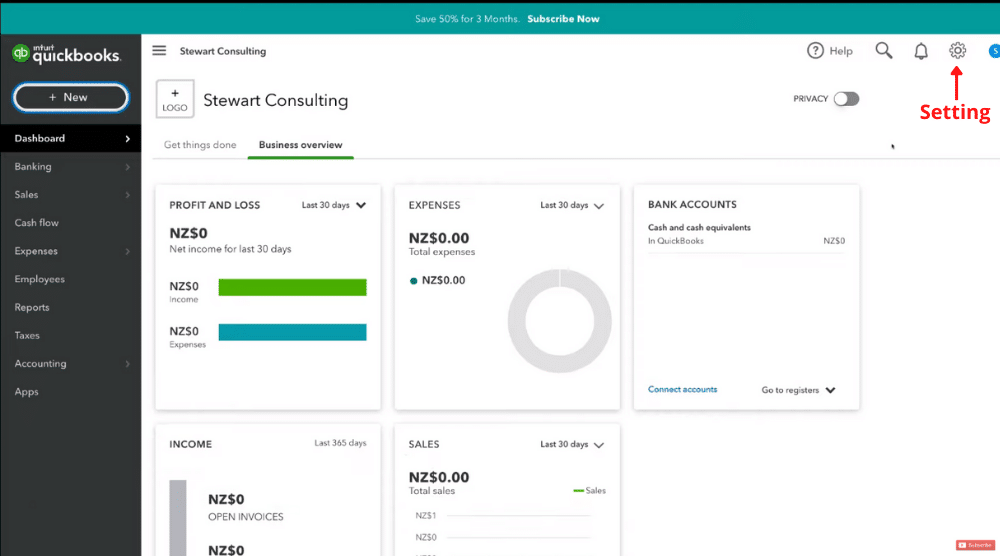Screen dimensions: 1000x556
Task: Click Net income for last 30 days
Action: point(230,249)
